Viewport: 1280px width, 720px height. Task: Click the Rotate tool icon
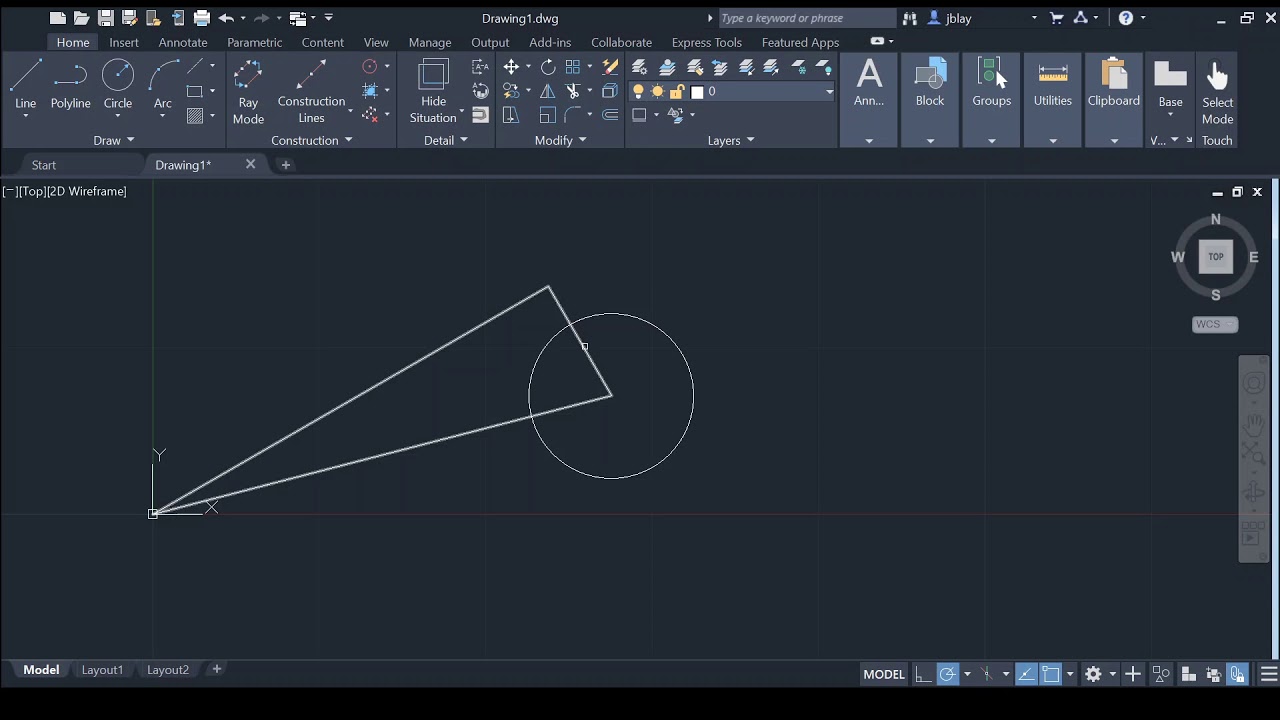tap(548, 67)
